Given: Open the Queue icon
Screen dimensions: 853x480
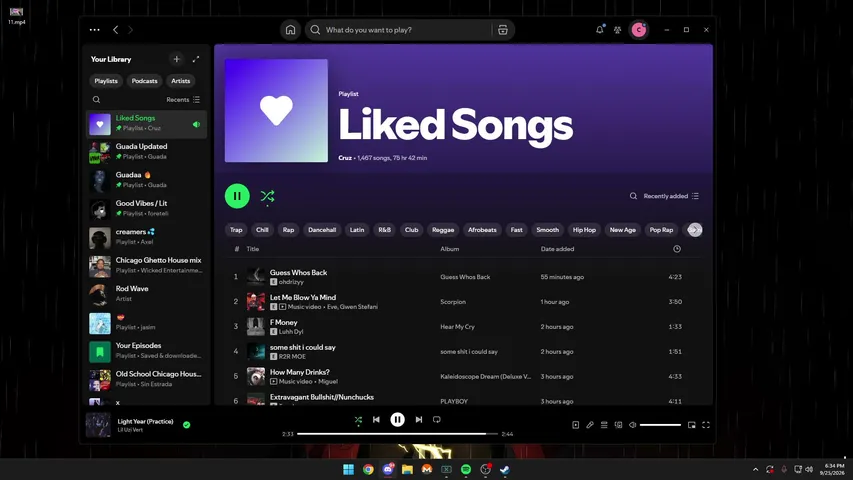Looking at the screenshot, I should pyautogui.click(x=604, y=425).
